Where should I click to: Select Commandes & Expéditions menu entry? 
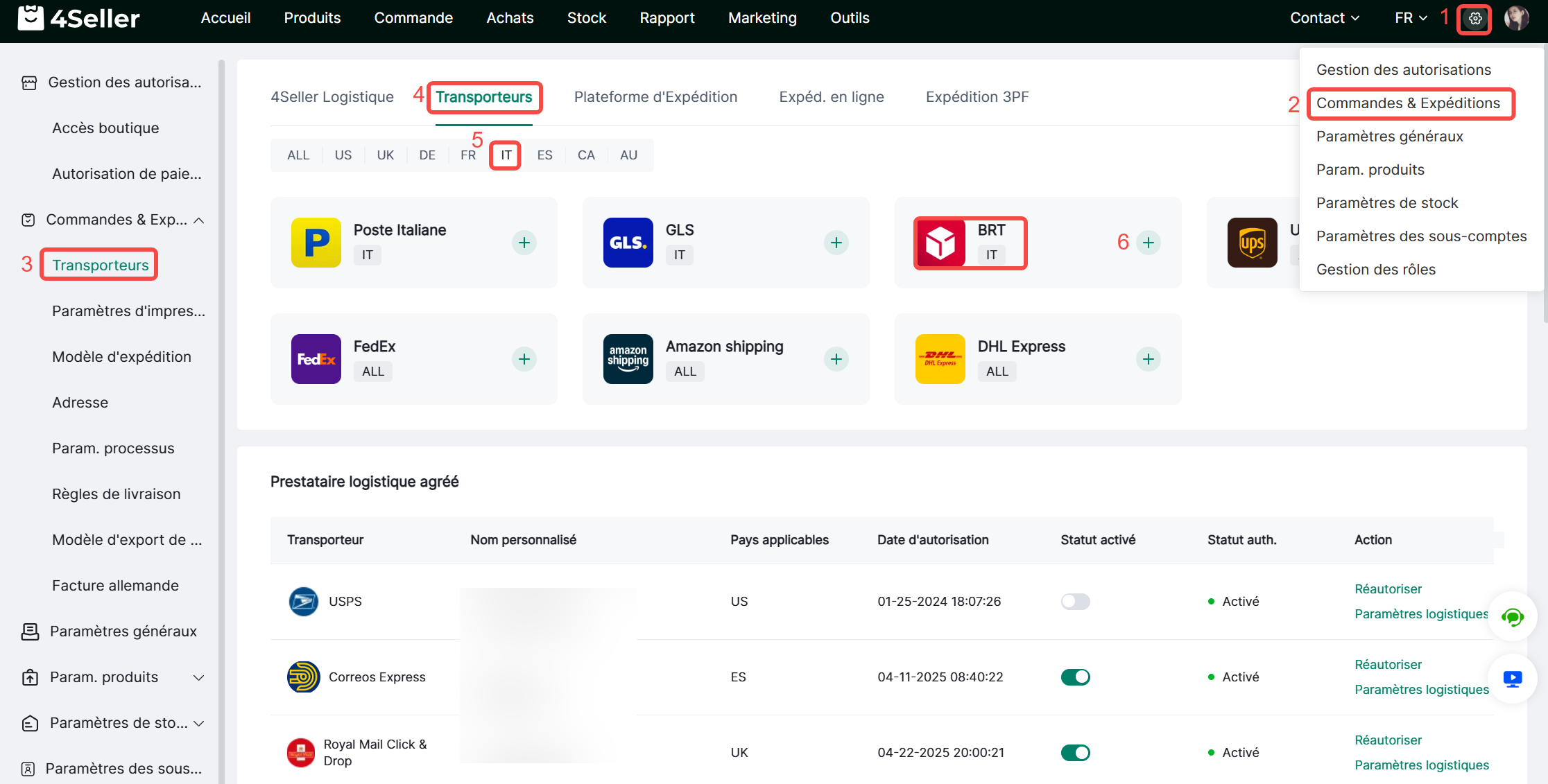coord(1408,103)
